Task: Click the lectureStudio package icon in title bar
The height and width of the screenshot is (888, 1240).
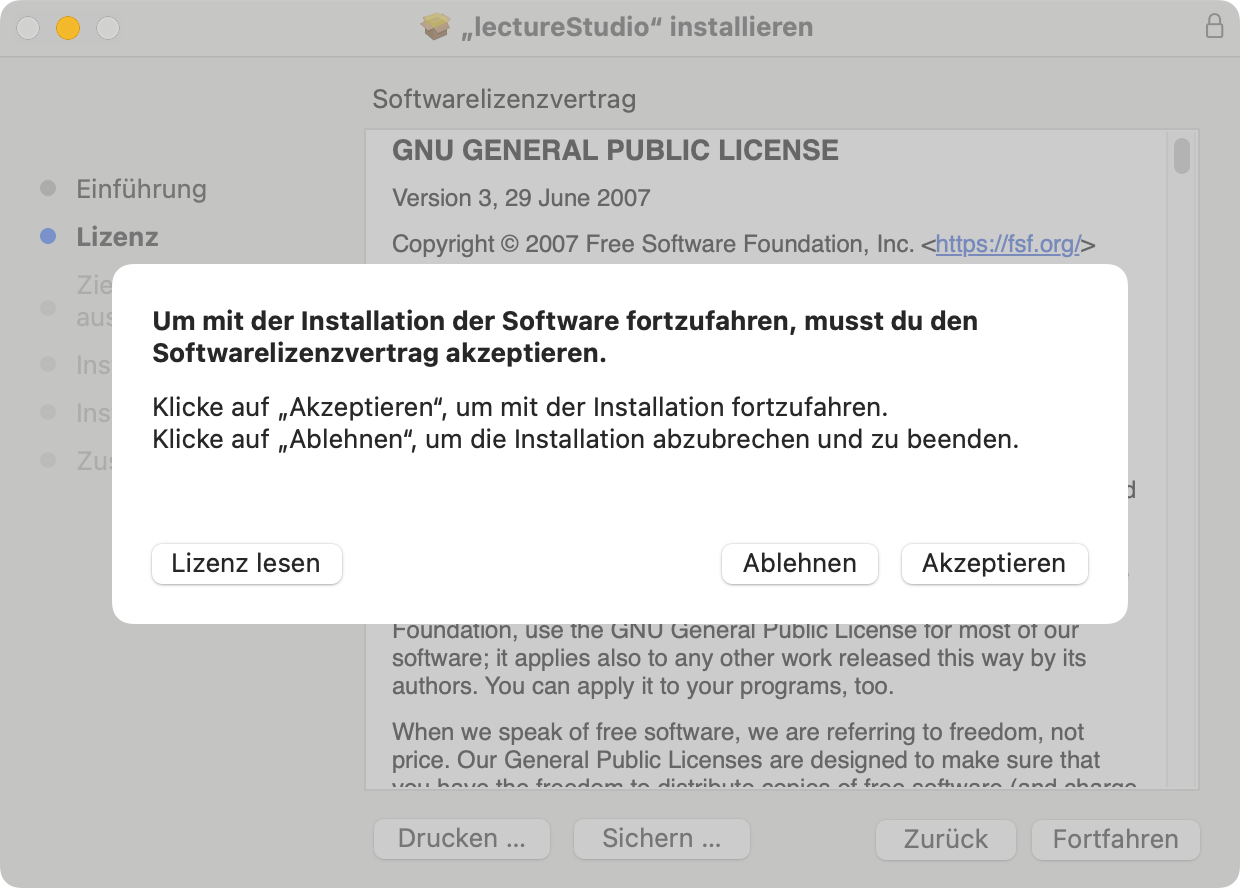Action: coord(437,27)
